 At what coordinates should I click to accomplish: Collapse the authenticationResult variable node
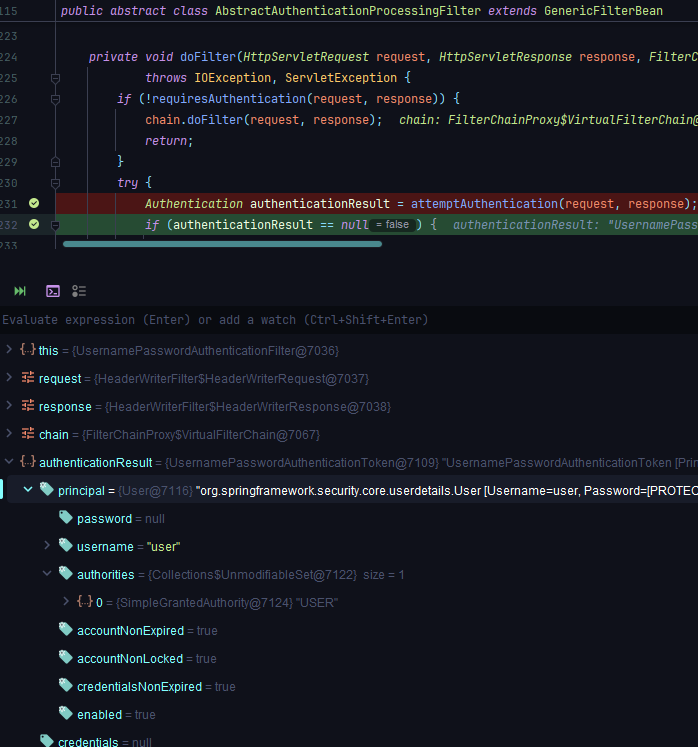coord(9,462)
